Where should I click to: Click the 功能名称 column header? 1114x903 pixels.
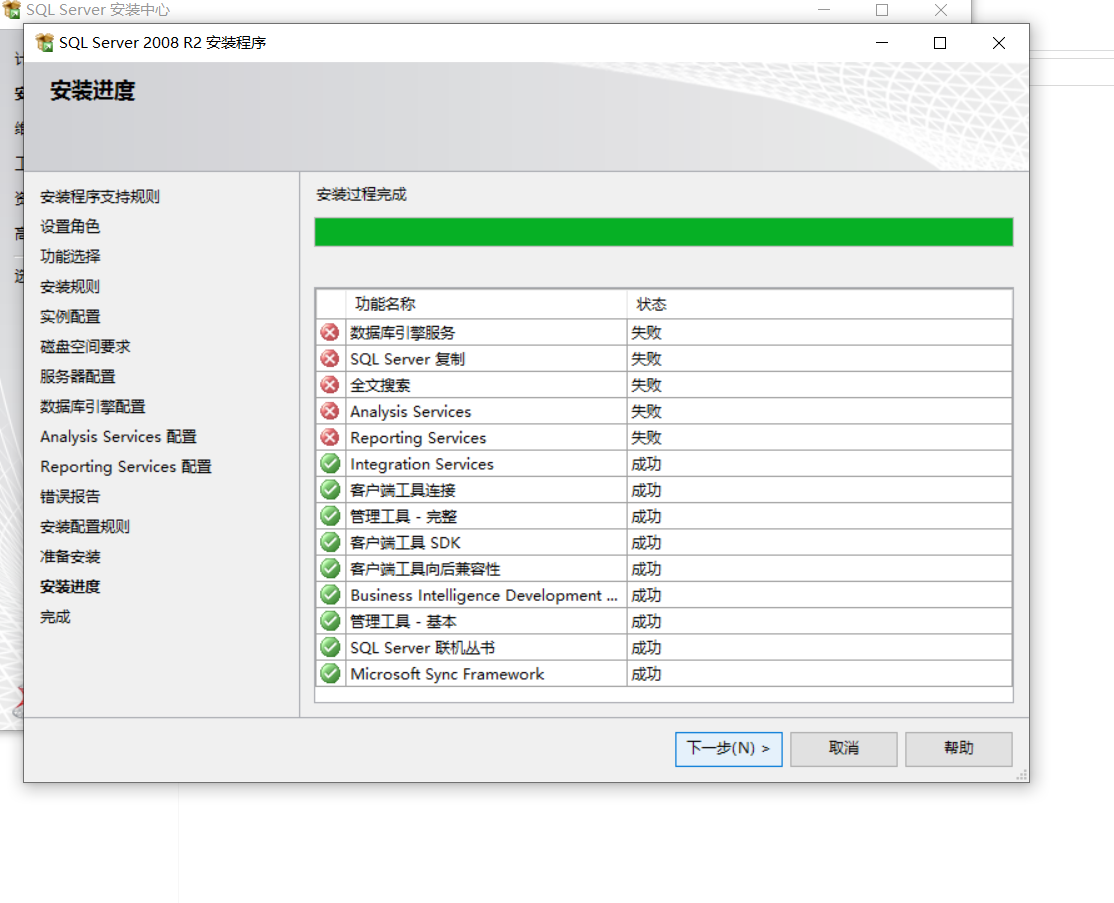click(385, 304)
